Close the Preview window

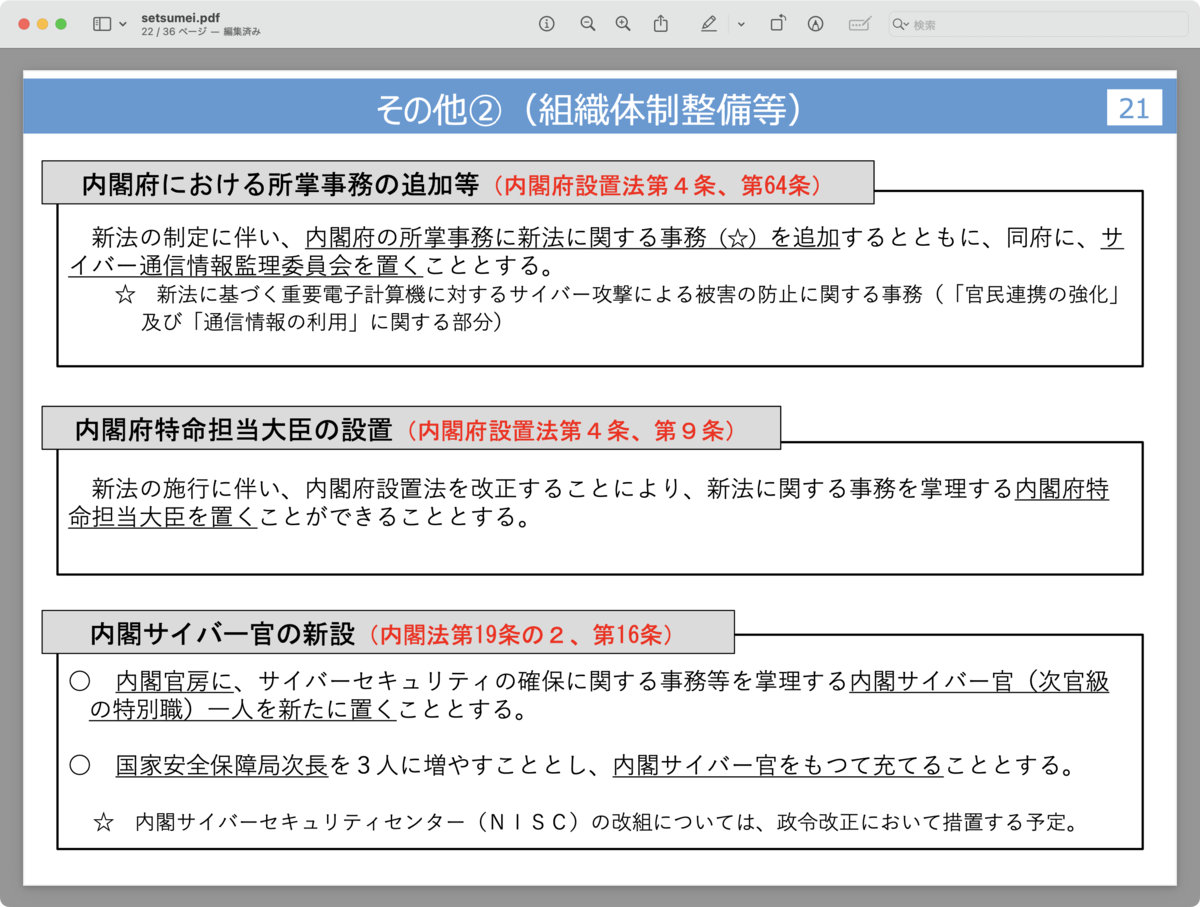24,24
